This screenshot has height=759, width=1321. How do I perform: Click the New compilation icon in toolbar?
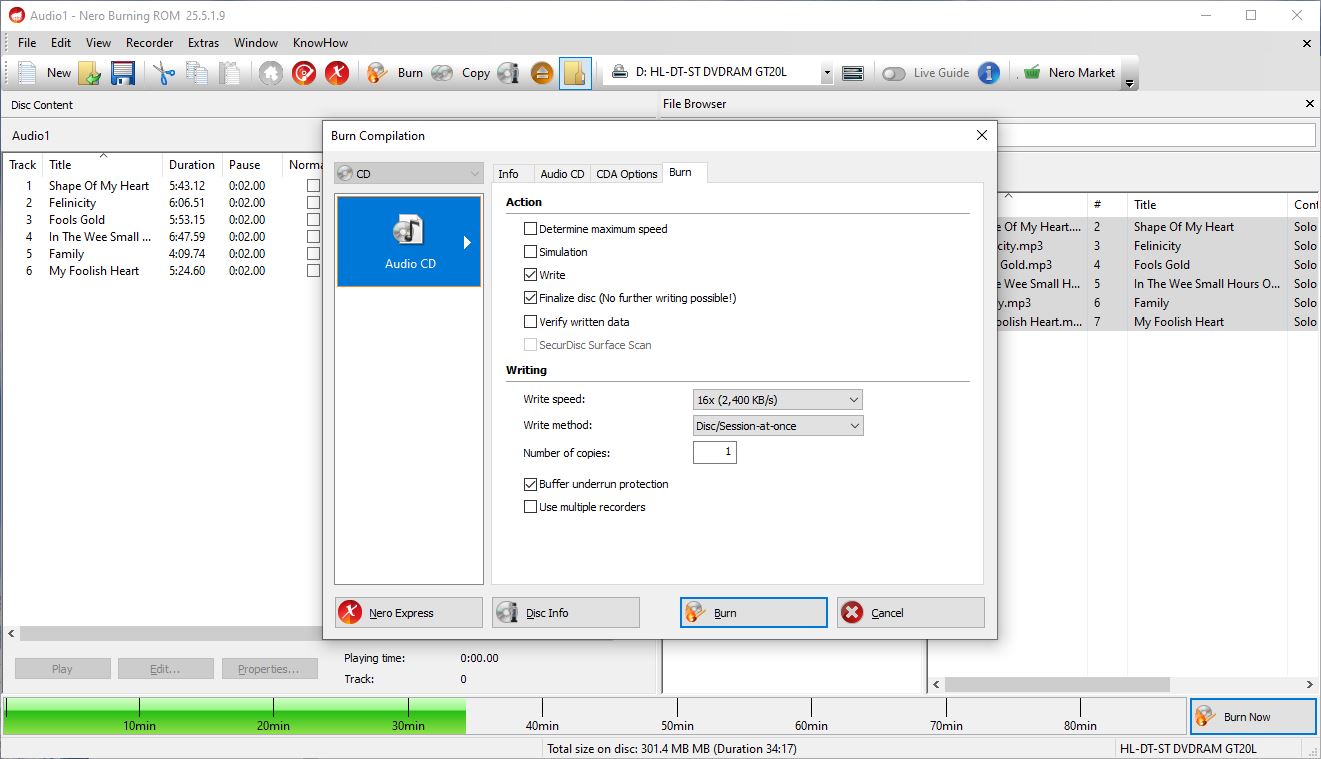click(x=28, y=73)
